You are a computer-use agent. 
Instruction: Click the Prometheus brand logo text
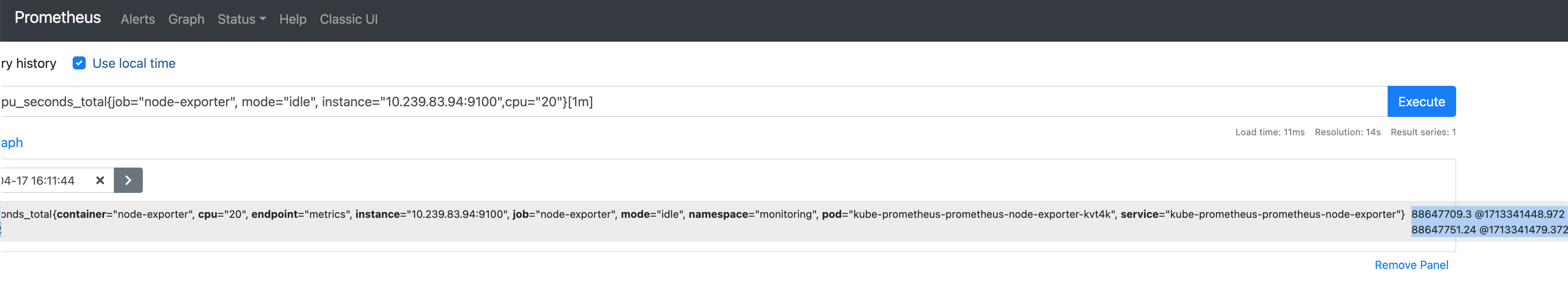[58, 18]
